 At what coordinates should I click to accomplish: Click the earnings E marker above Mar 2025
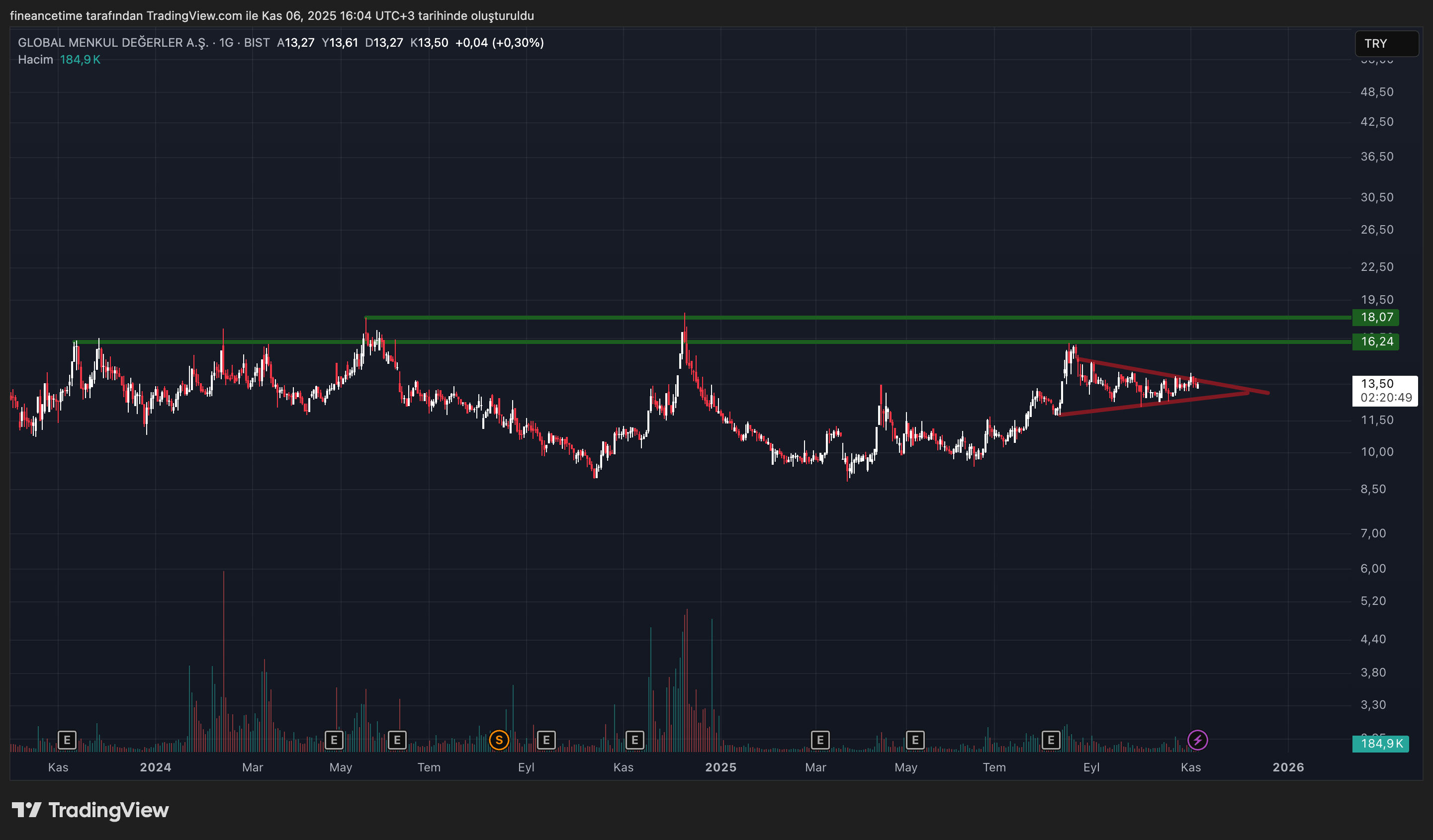(820, 740)
